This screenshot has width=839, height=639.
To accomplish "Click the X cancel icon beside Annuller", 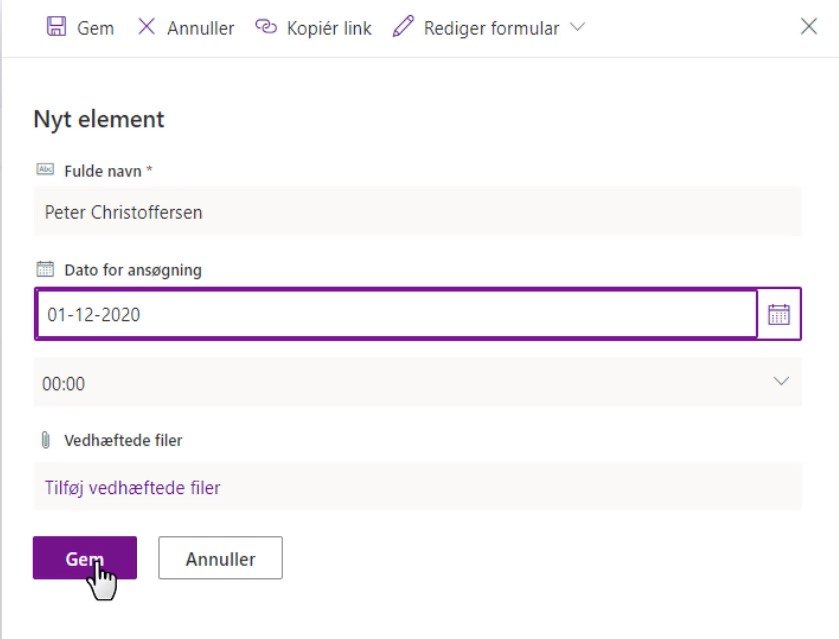I will pyautogui.click(x=146, y=26).
